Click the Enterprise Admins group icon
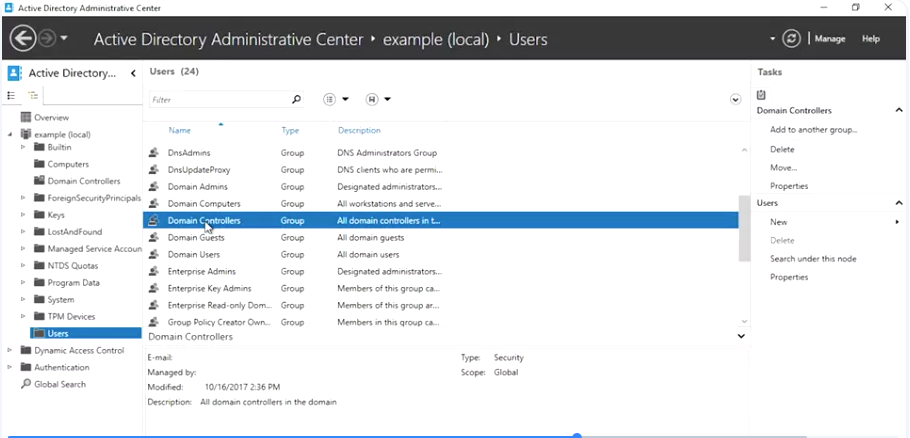Screen dimensions: 910x438 click(x=153, y=271)
